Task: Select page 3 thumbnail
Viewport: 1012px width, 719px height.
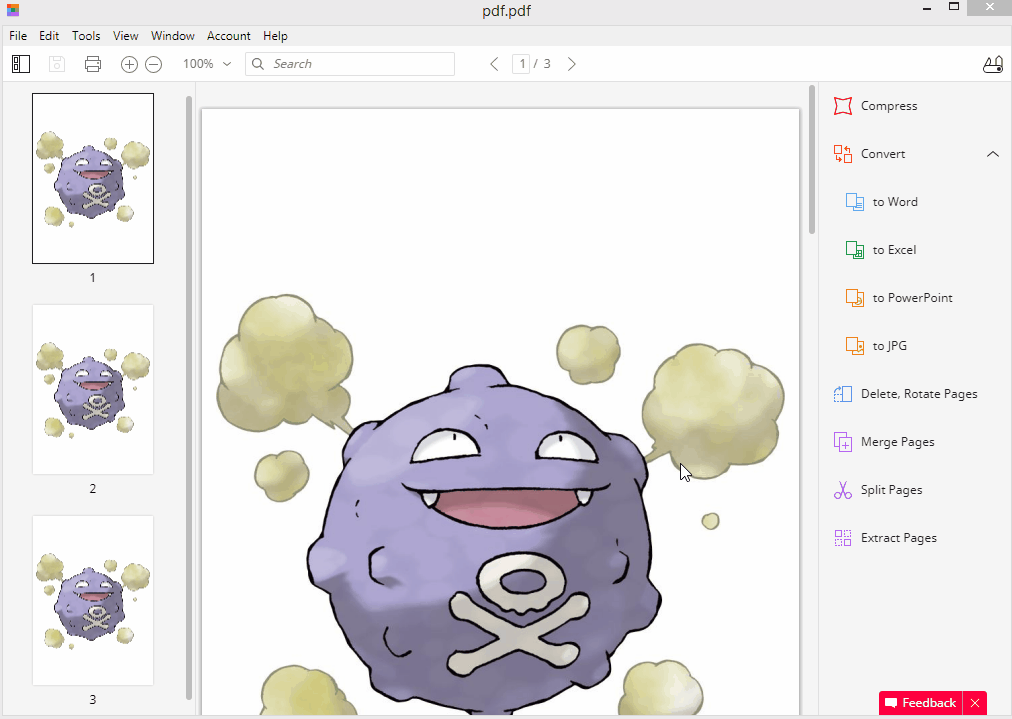Action: [93, 600]
